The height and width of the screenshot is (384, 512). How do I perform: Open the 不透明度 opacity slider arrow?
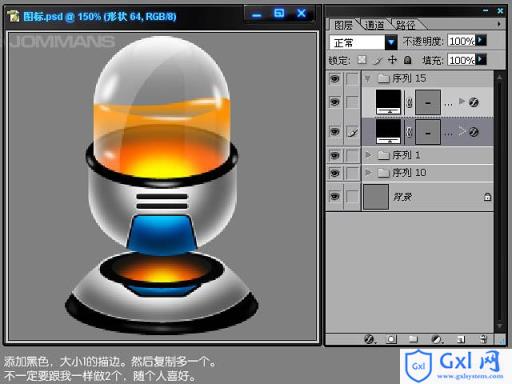481,40
